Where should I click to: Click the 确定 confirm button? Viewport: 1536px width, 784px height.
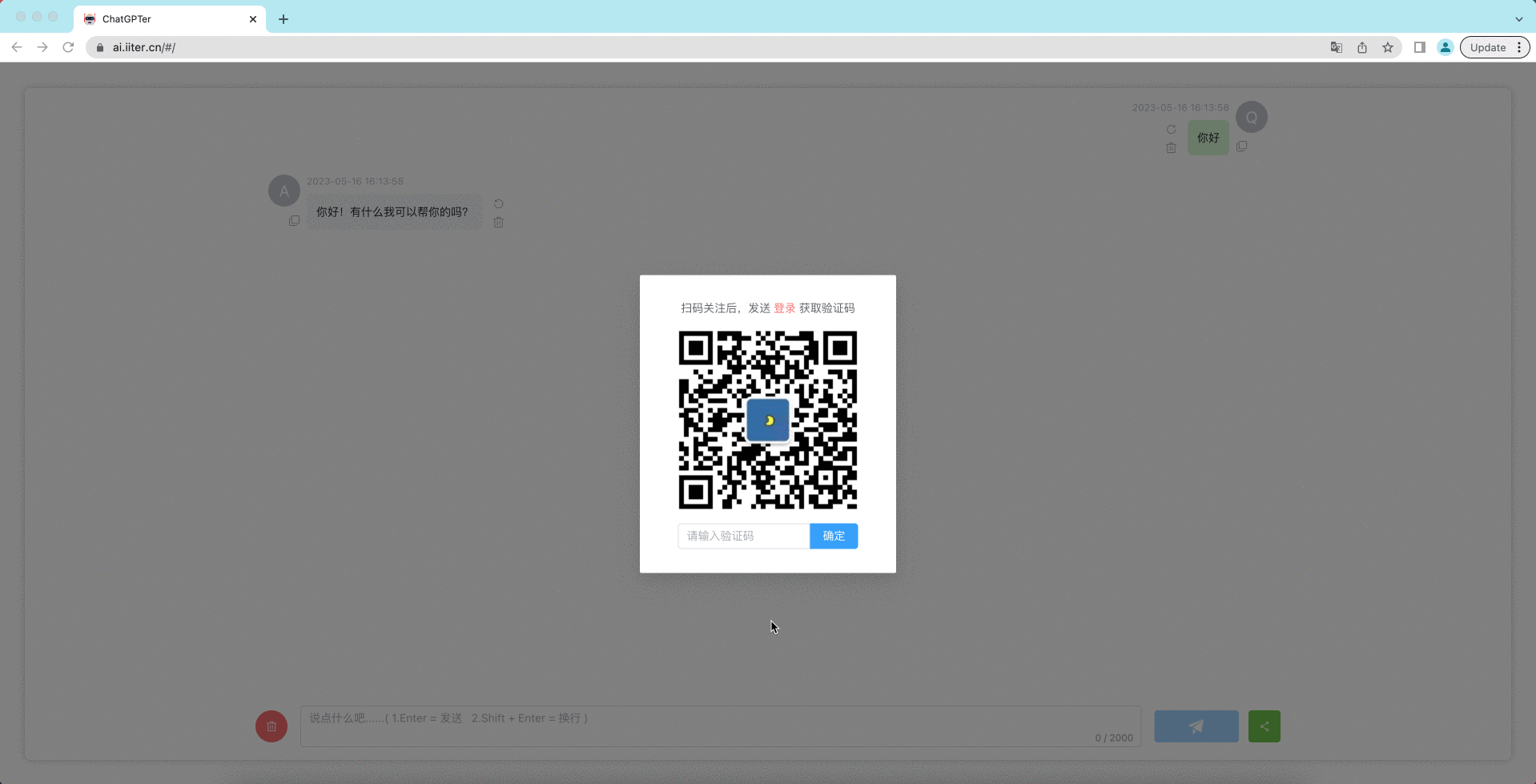pos(834,536)
